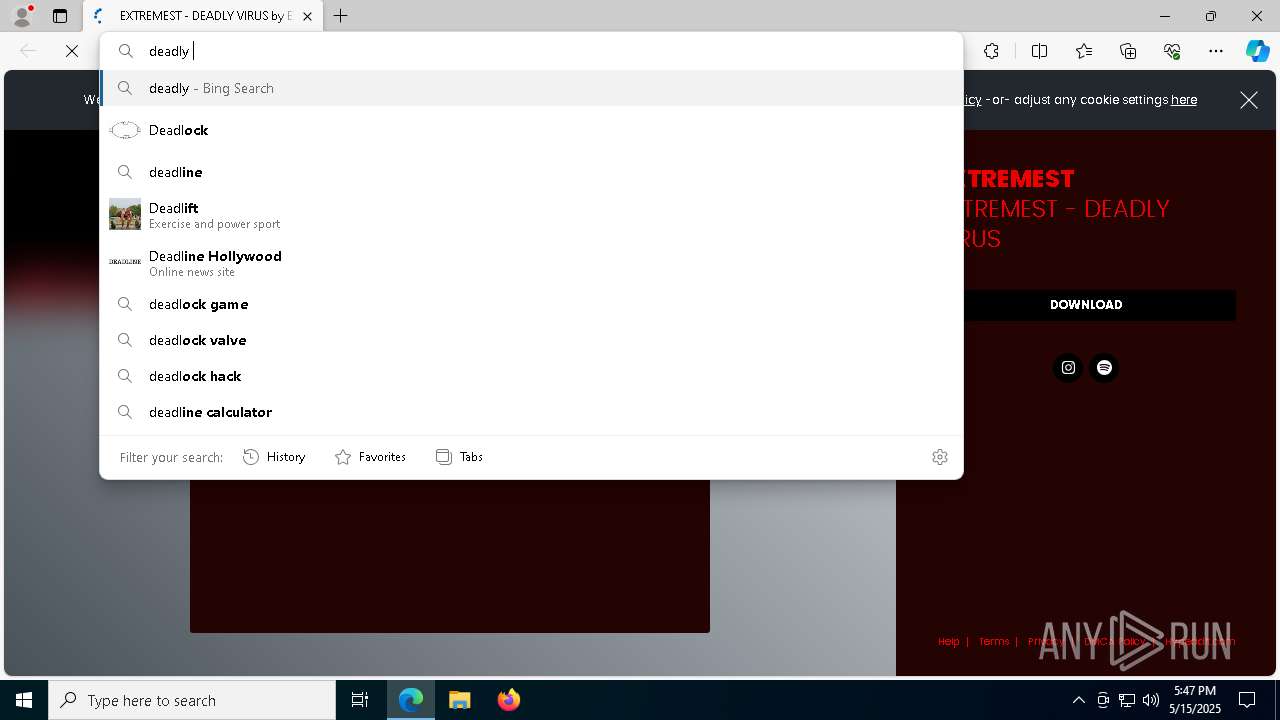Close the EXTREMEST - DEADLY VIRUS tab

pos(307,16)
